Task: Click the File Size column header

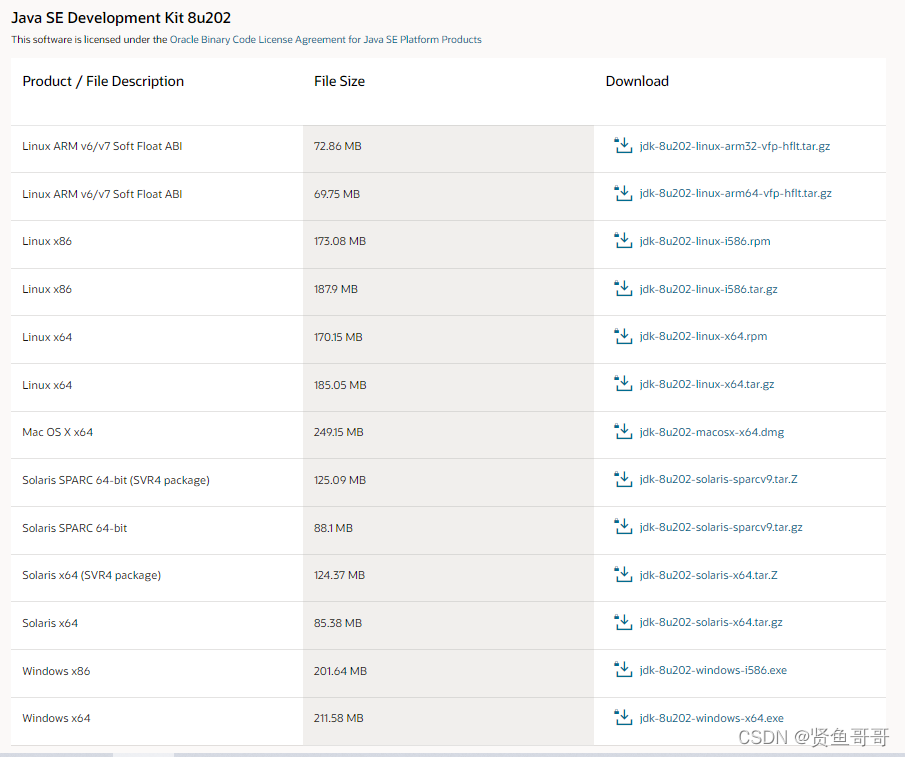Action: click(339, 81)
